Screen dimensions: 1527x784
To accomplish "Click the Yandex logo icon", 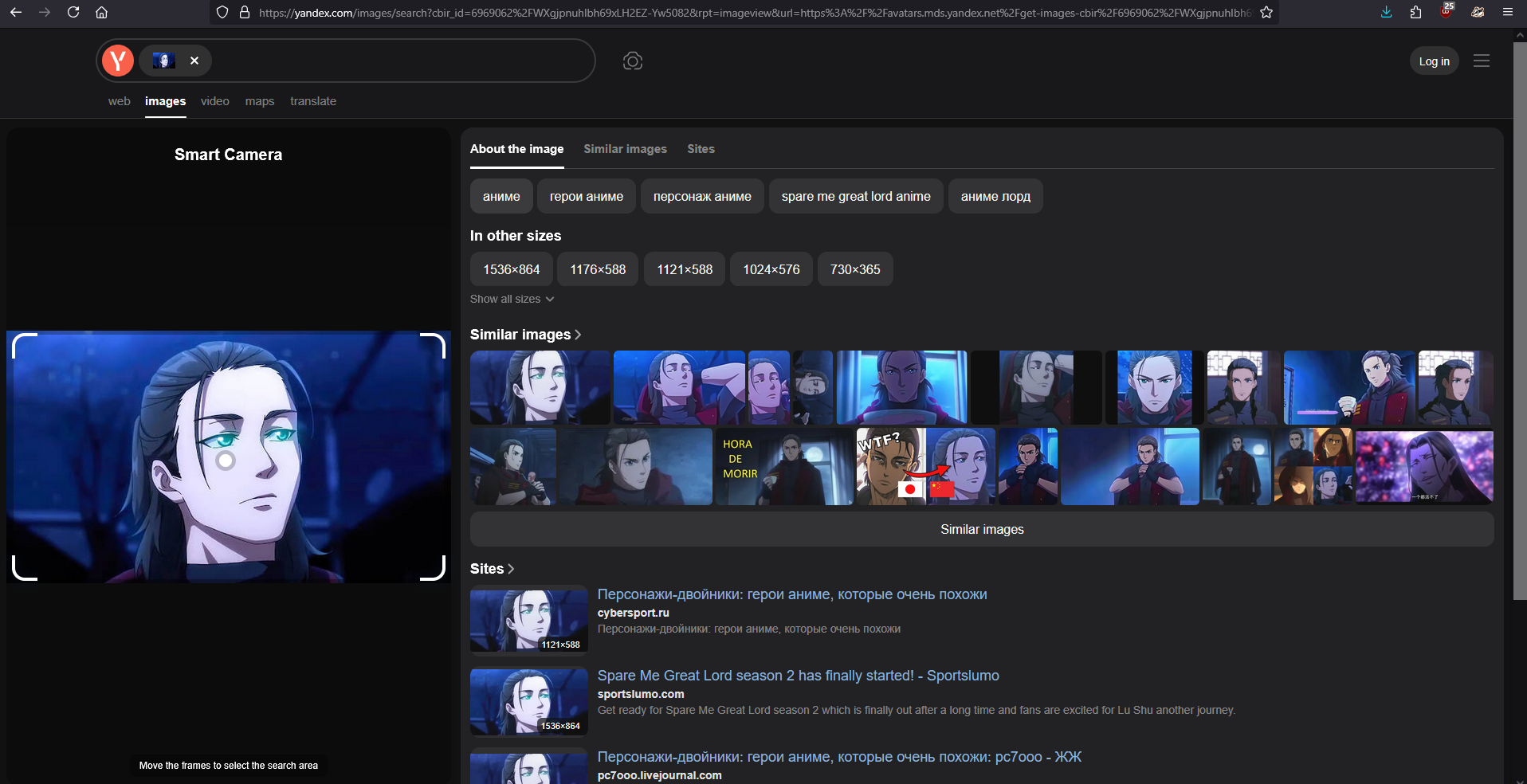I will click(x=118, y=61).
